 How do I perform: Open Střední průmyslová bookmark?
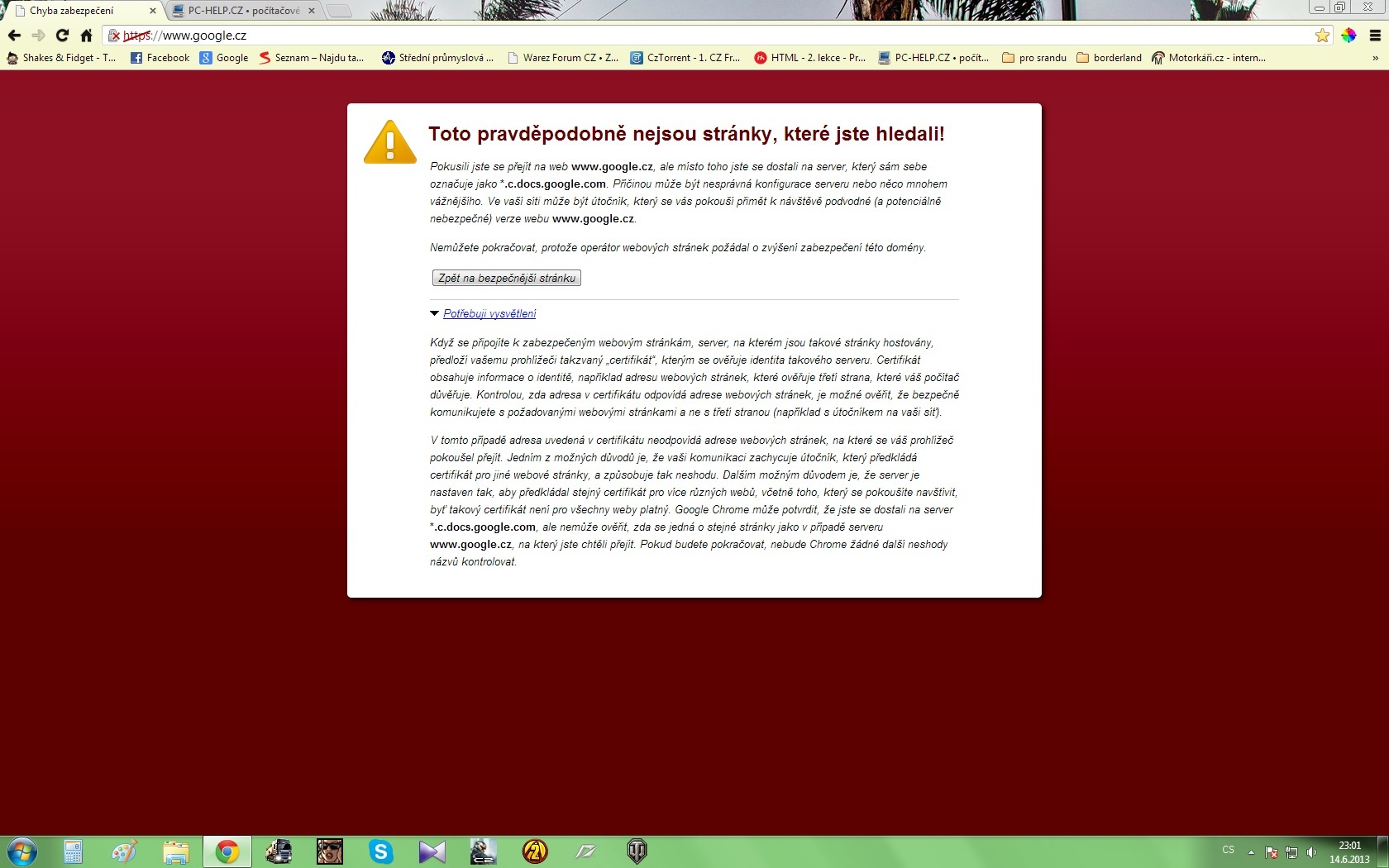[x=437, y=58]
